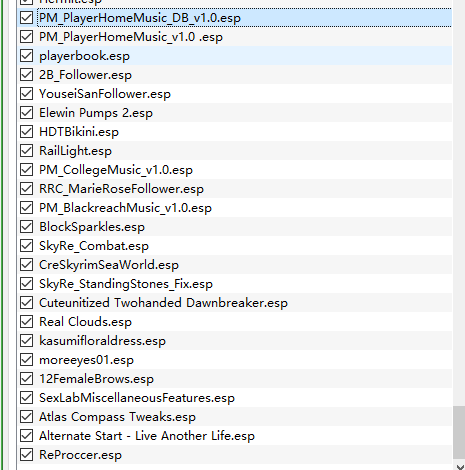
Task: Click moreeyes01.esp plugin name
Action: coord(86,360)
